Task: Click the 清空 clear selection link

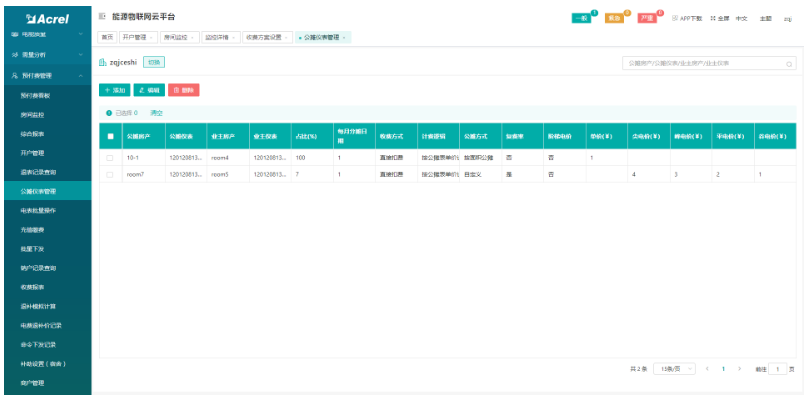Action: [156, 113]
